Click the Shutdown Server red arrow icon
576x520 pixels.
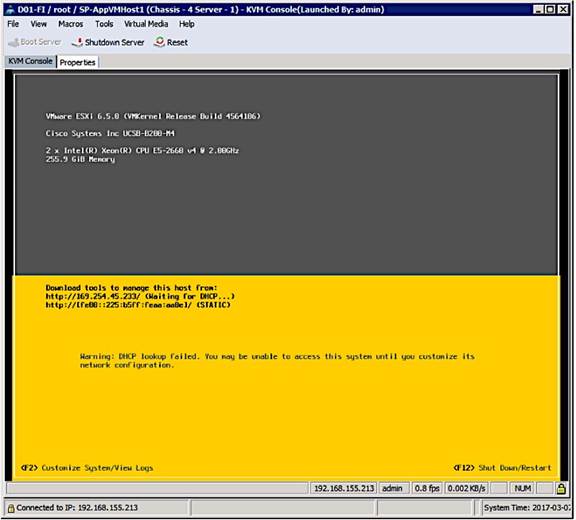[x=77, y=42]
